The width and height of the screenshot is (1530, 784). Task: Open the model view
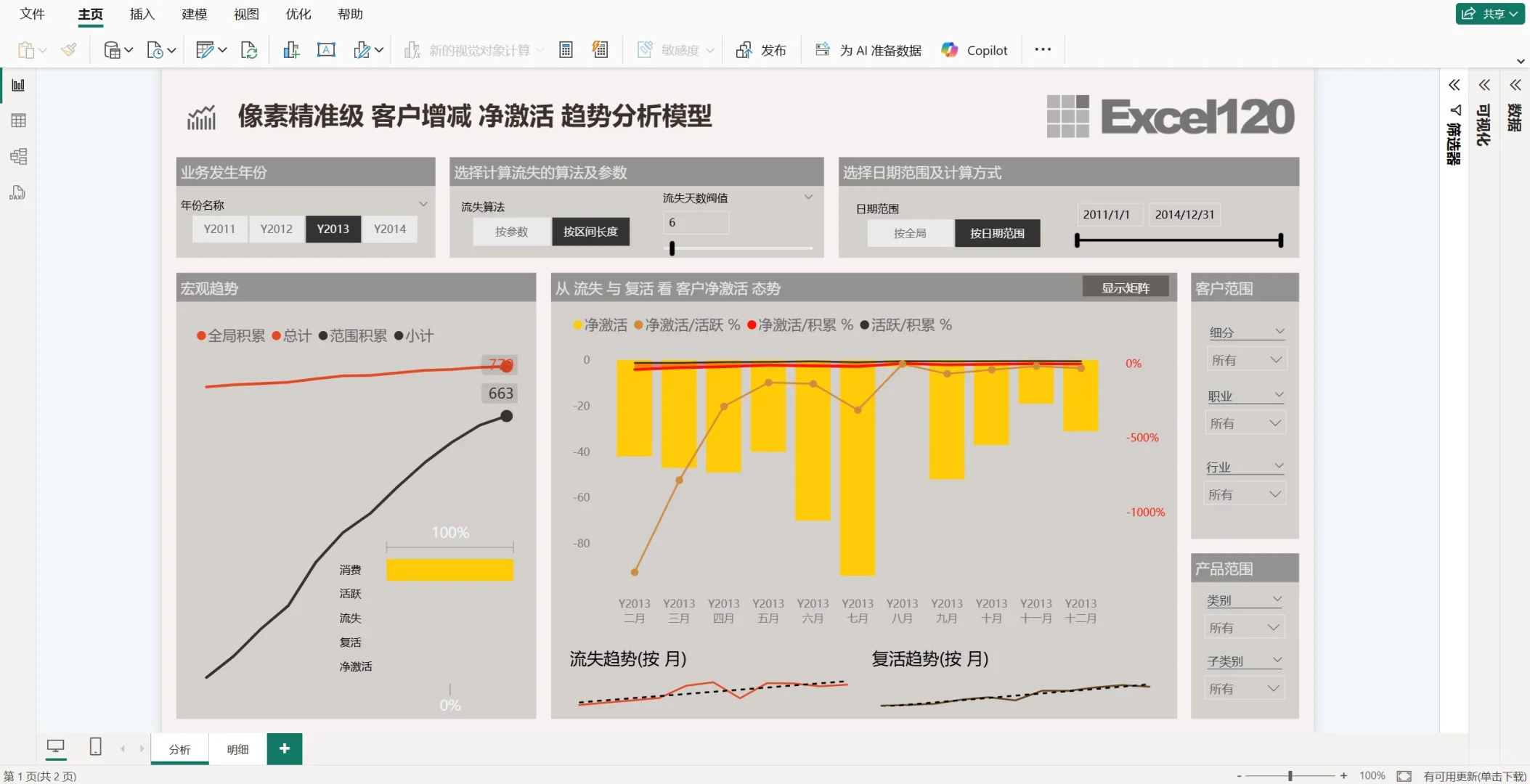18,156
